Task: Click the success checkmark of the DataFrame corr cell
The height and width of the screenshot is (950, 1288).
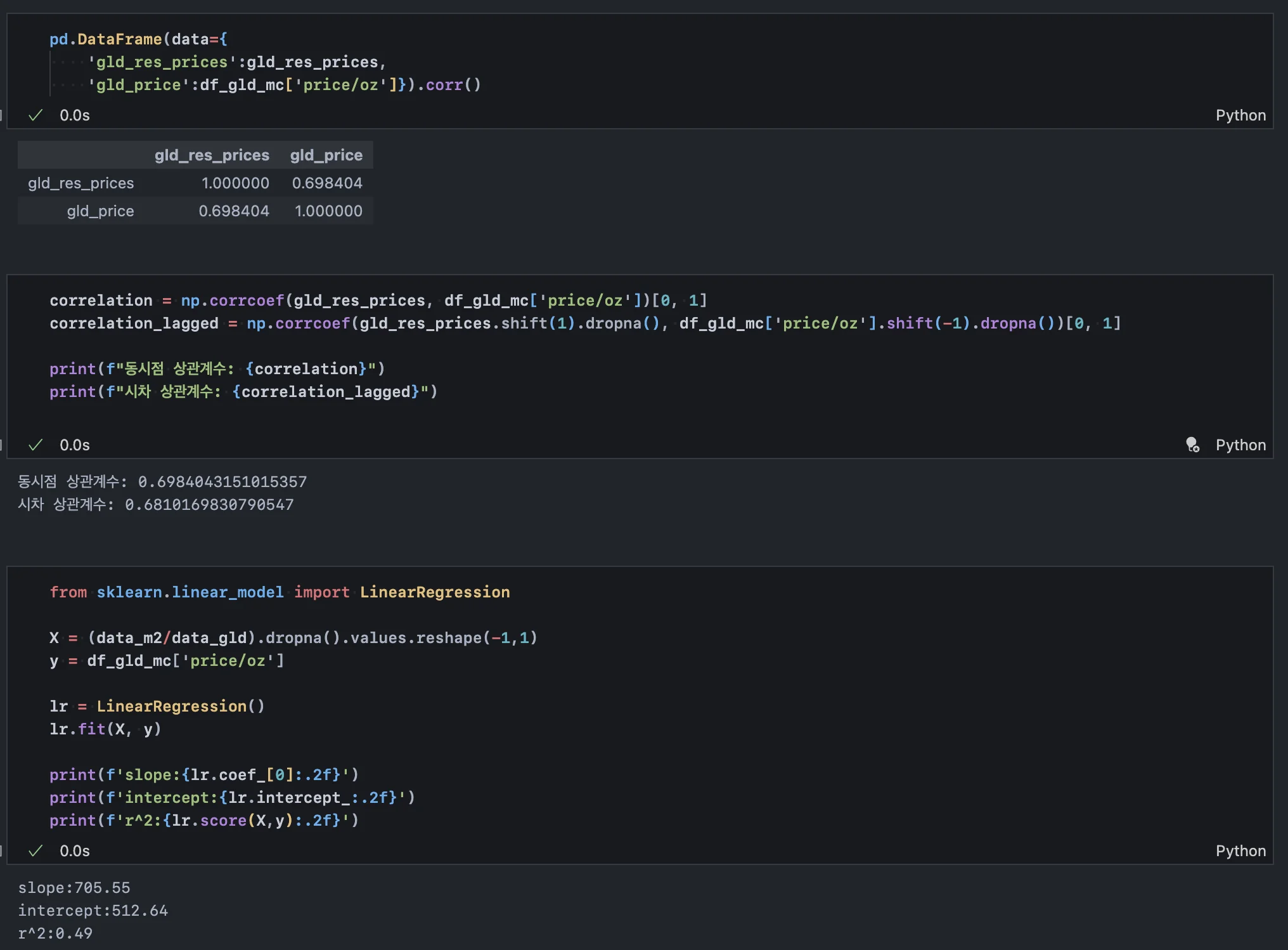Action: tap(36, 115)
